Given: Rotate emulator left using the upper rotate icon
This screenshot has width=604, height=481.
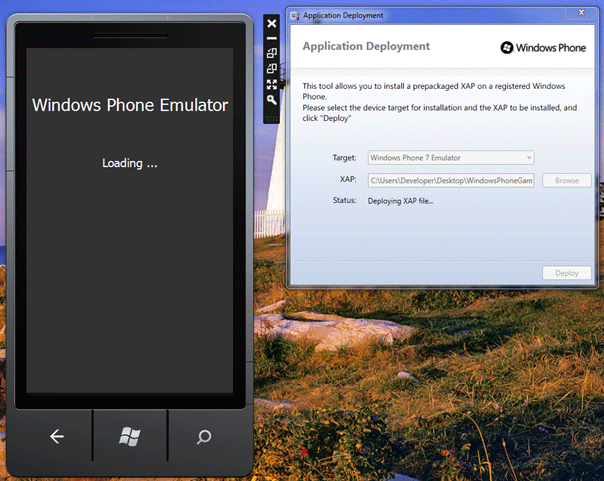Looking at the screenshot, I should click(x=272, y=53).
